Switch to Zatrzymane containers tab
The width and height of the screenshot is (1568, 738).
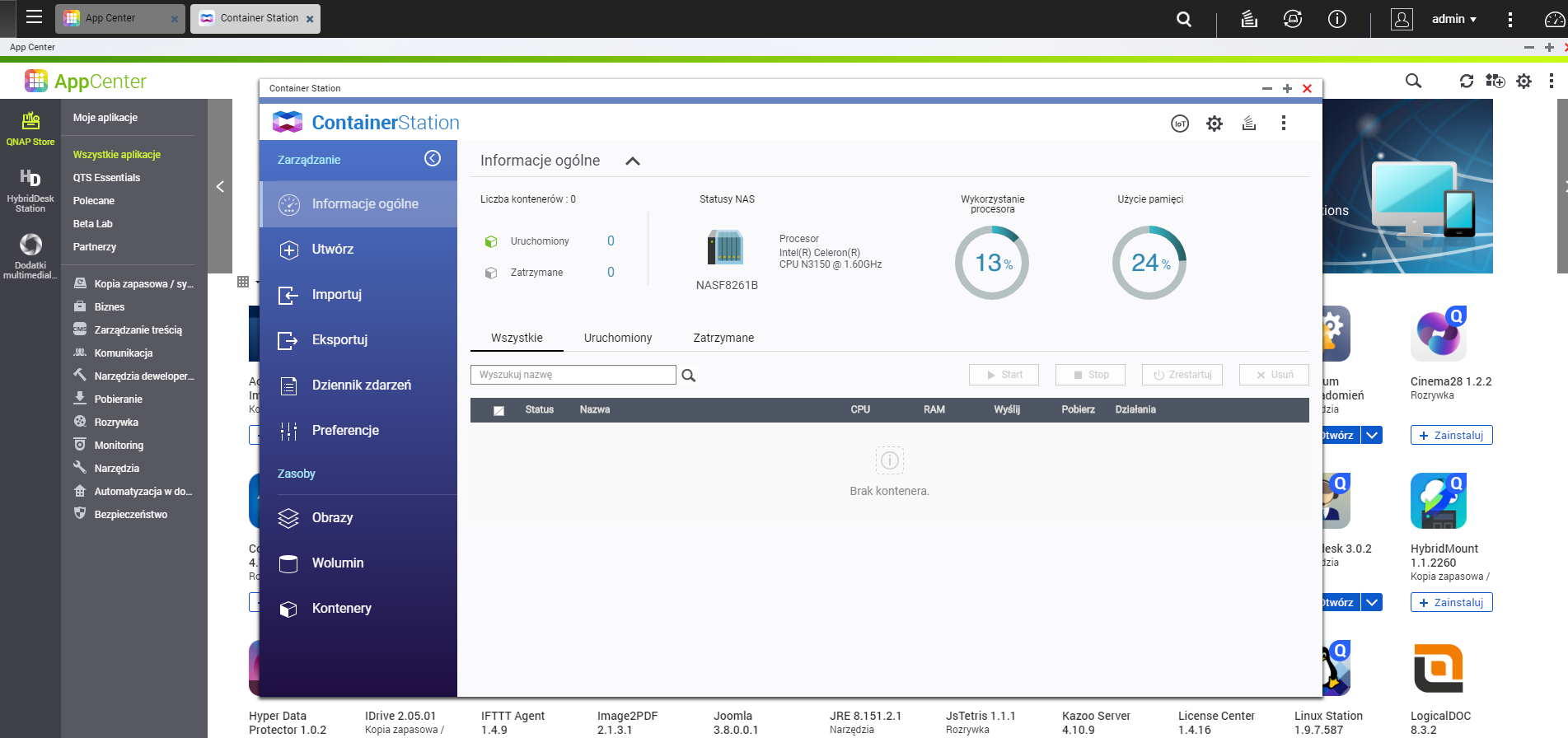coord(723,338)
